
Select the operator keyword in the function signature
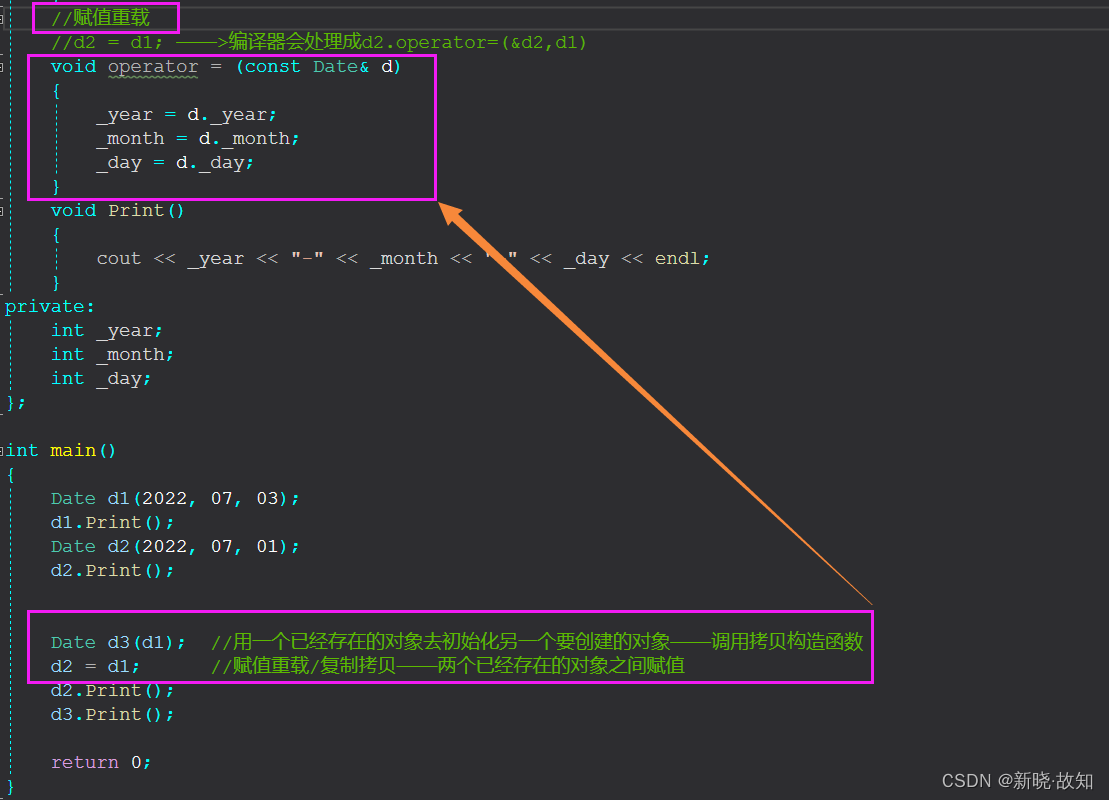pos(152,66)
